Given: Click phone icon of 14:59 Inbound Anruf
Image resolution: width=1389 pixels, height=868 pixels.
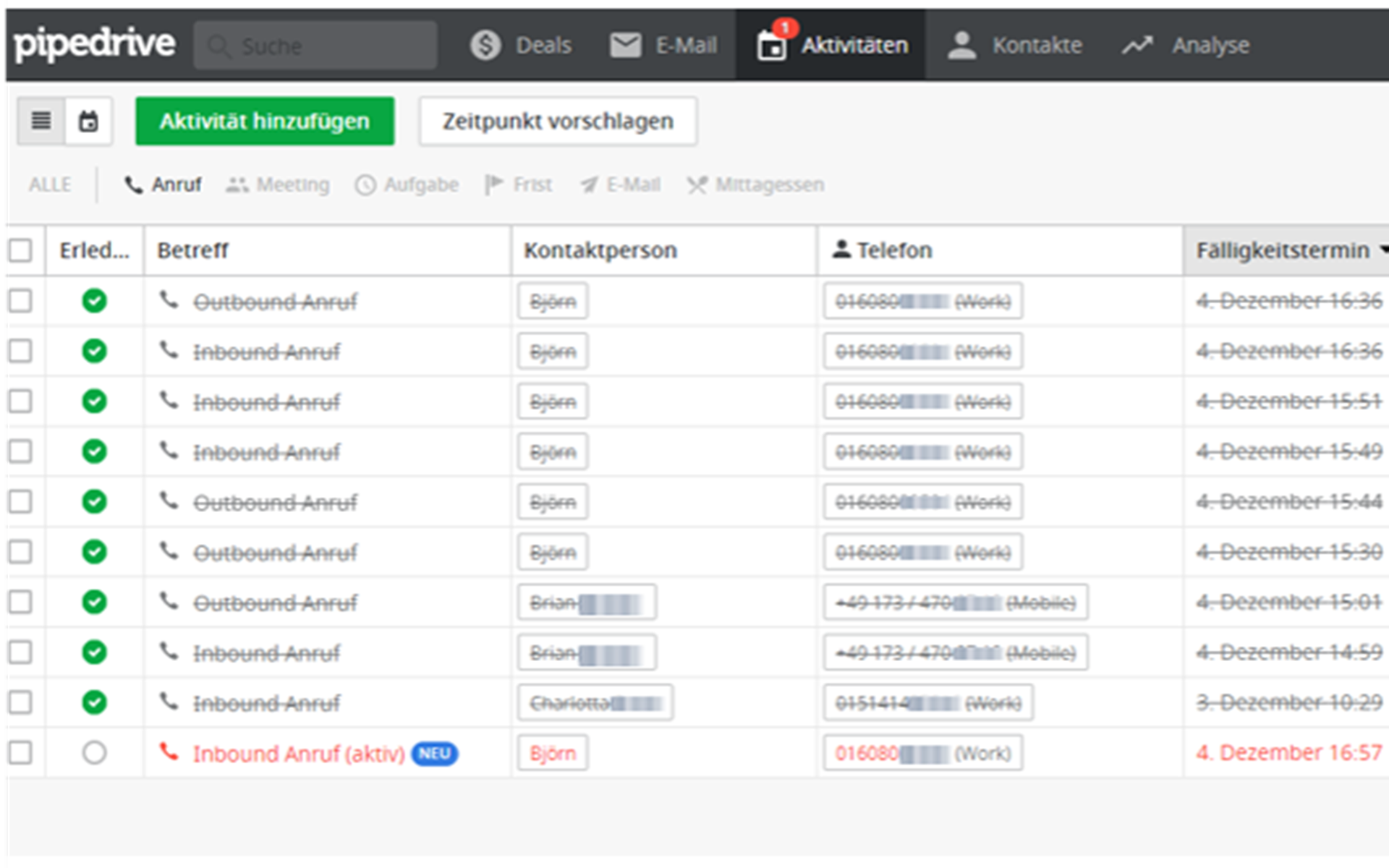Looking at the screenshot, I should point(169,652).
